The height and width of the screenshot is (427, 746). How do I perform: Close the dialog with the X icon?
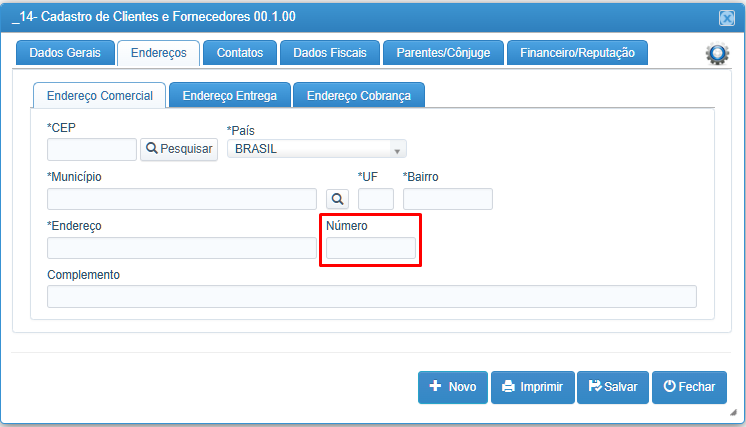(x=726, y=18)
